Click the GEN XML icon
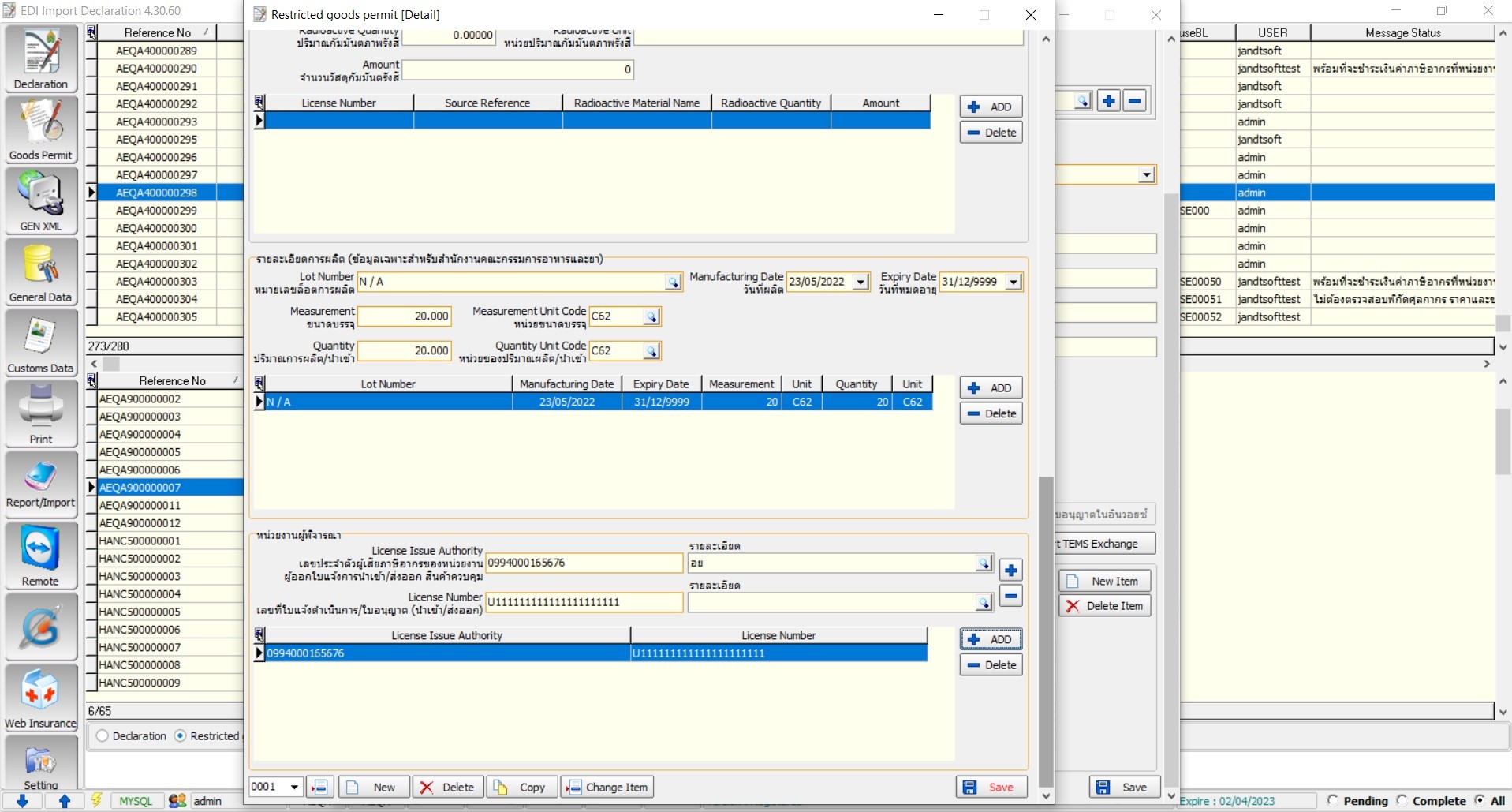This screenshot has width=1512, height=812. click(41, 201)
